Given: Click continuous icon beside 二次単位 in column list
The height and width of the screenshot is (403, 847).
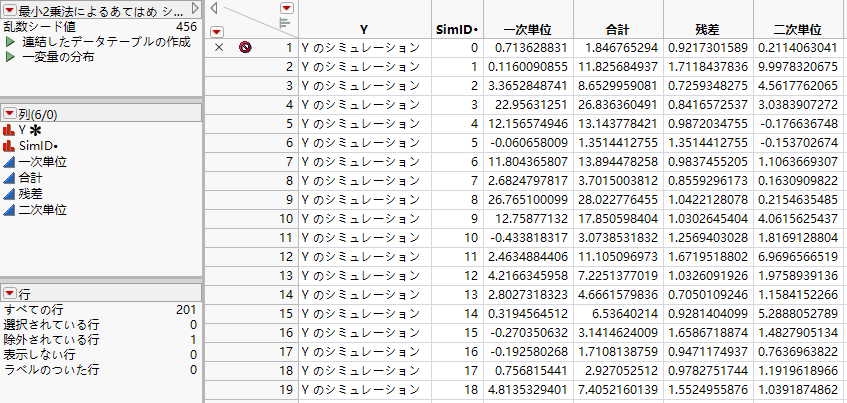Looking at the screenshot, I should tap(9, 209).
